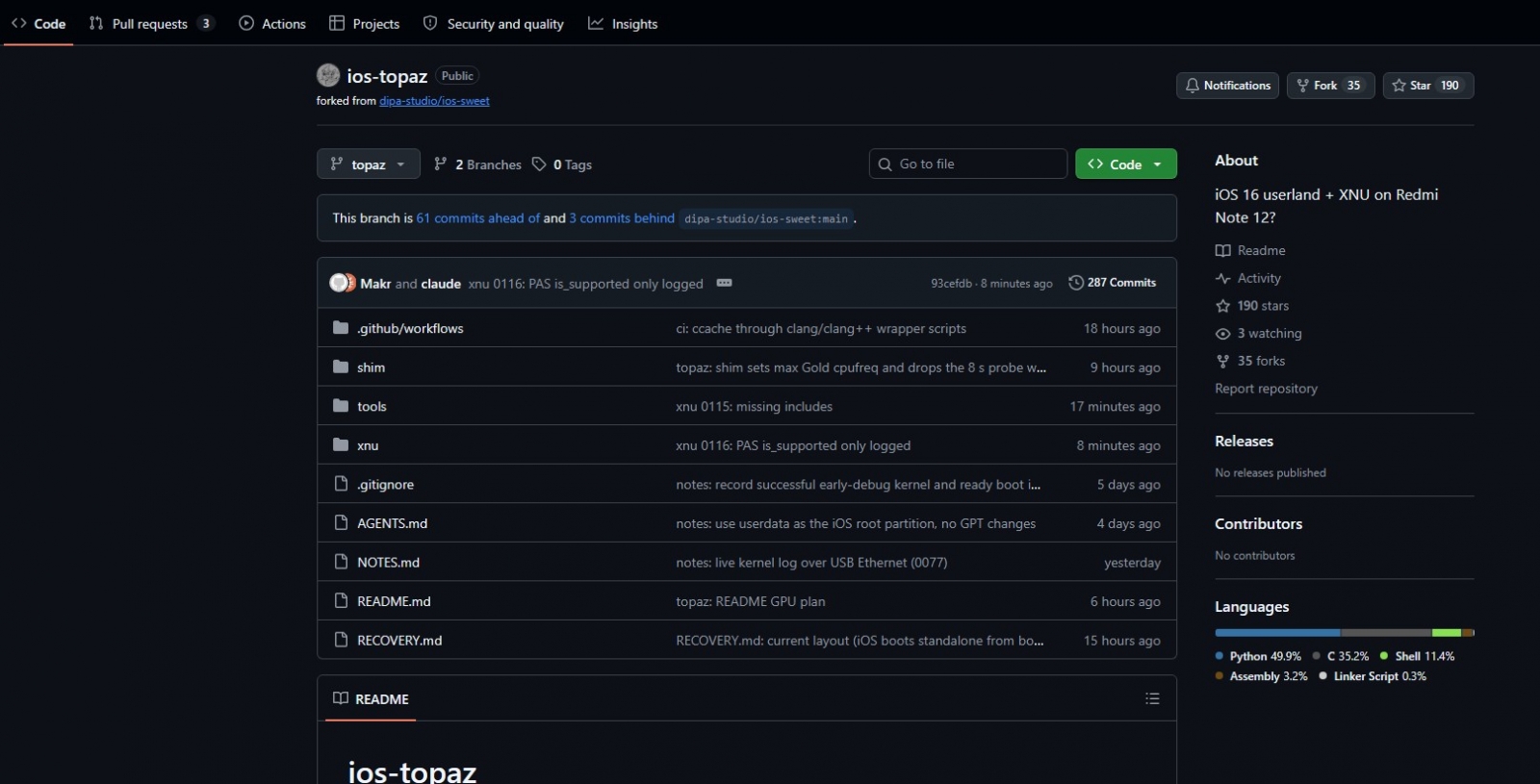This screenshot has height=784, width=1540.
Task: Expand commit message ellipsis icon
Action: click(725, 283)
